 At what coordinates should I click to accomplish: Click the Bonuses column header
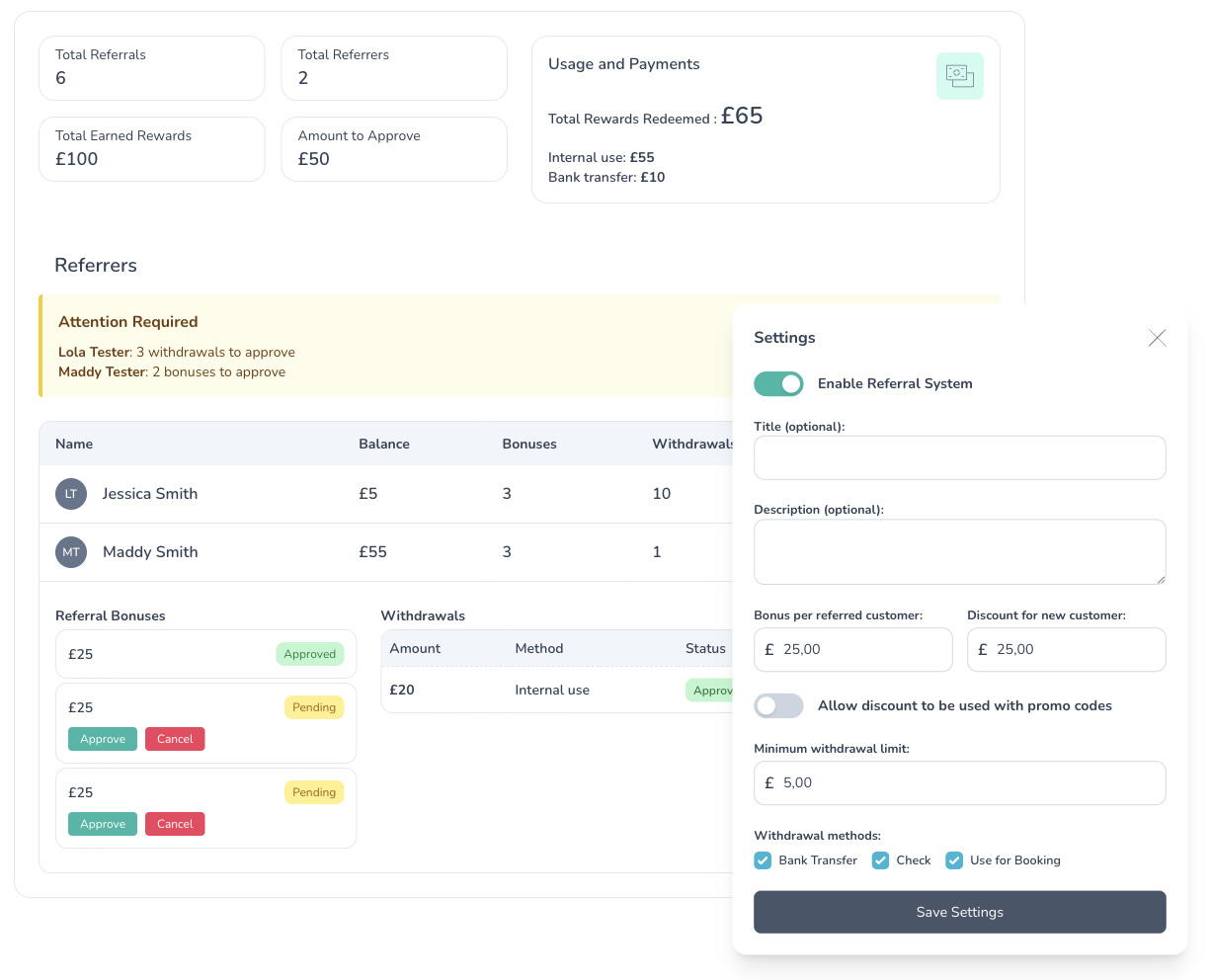click(x=529, y=444)
